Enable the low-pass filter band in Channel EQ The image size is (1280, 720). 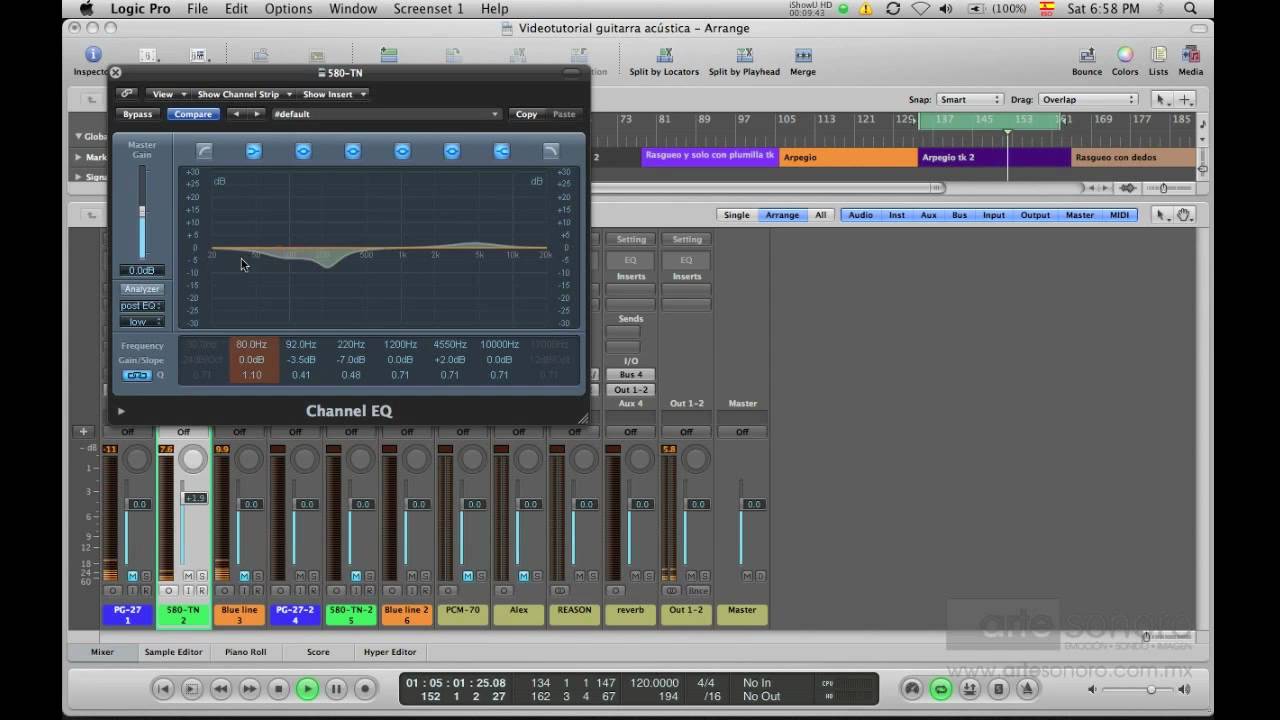pos(551,151)
